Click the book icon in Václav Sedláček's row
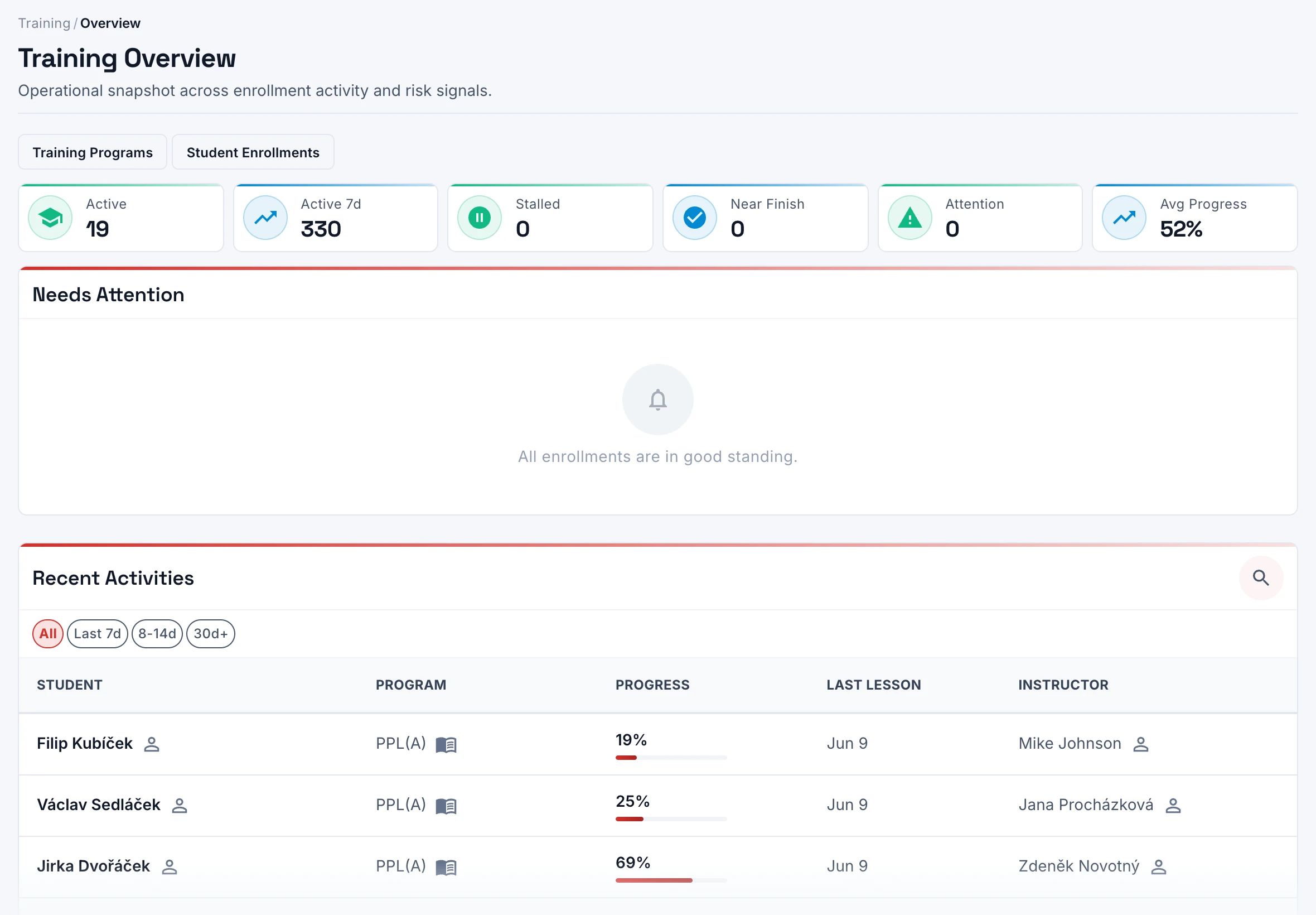 click(x=446, y=806)
